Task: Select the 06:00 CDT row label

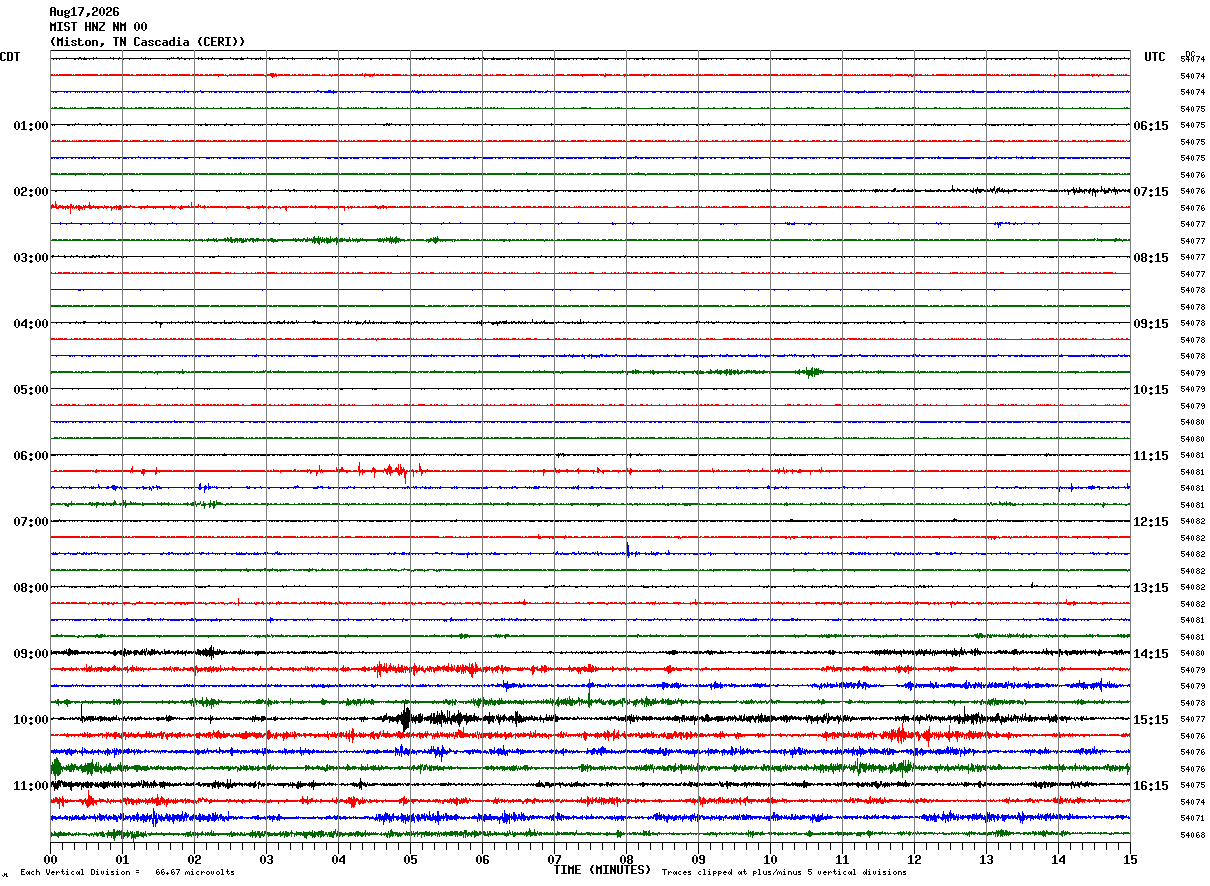Action: (31, 456)
